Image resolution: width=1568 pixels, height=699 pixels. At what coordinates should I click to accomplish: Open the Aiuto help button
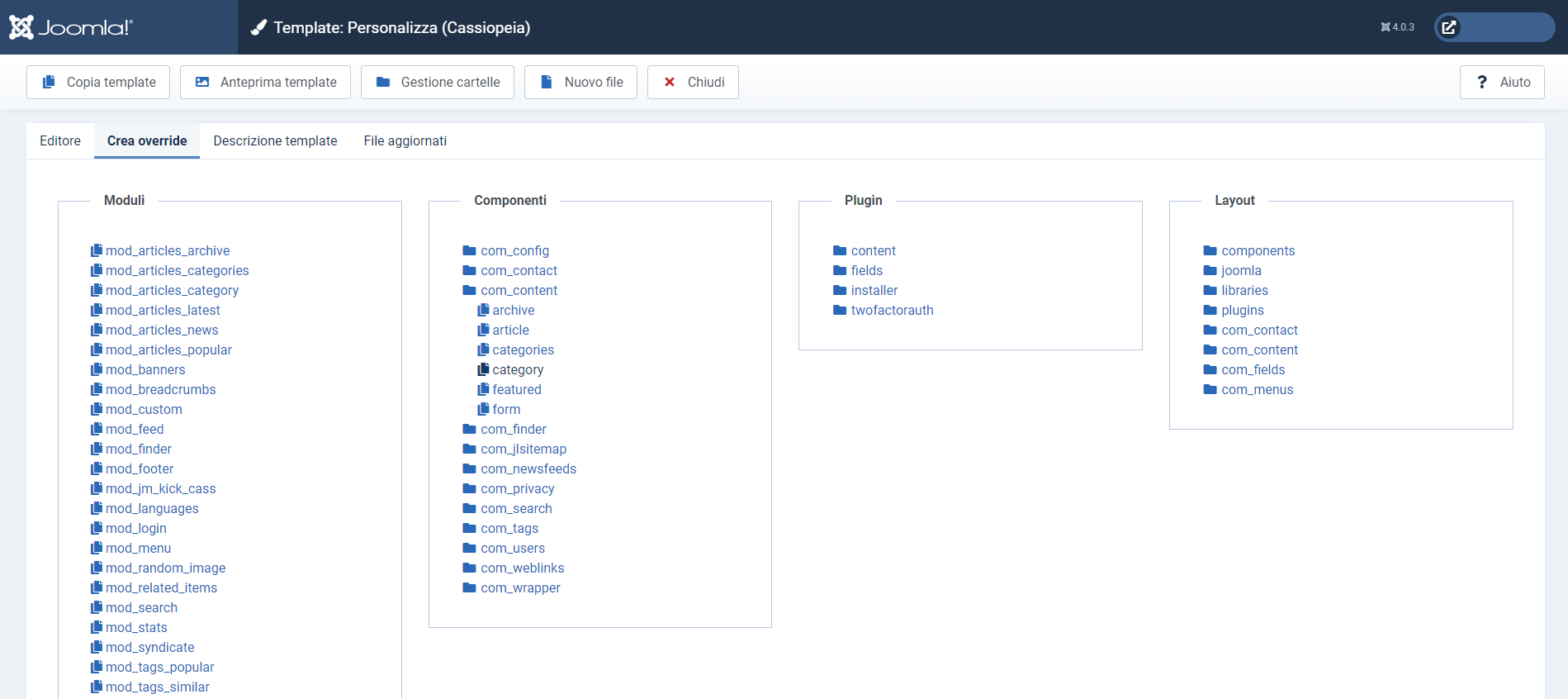click(1502, 82)
